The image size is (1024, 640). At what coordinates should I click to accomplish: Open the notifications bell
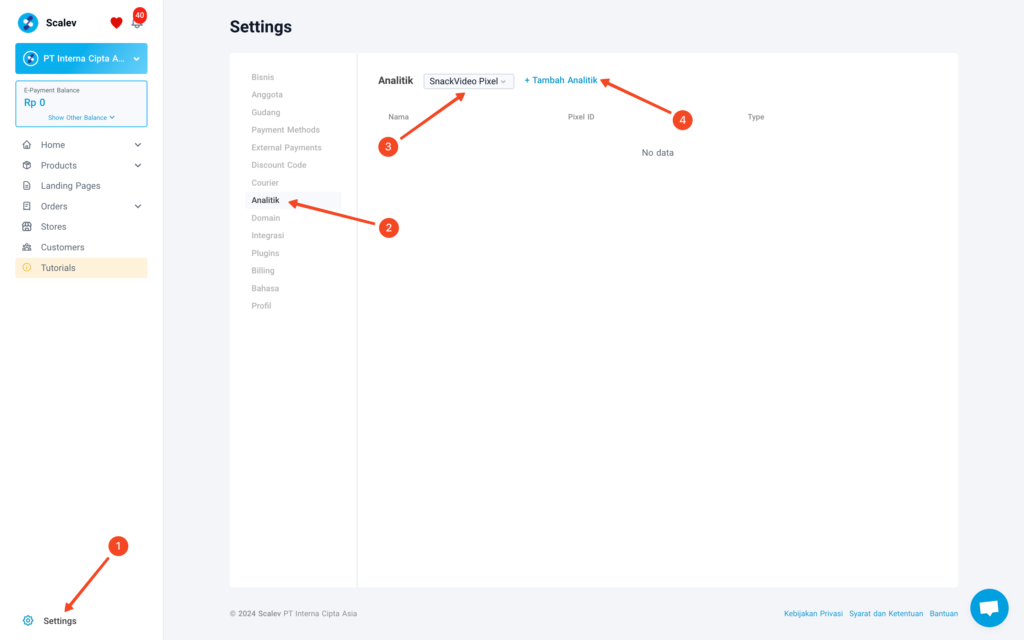coord(136,24)
